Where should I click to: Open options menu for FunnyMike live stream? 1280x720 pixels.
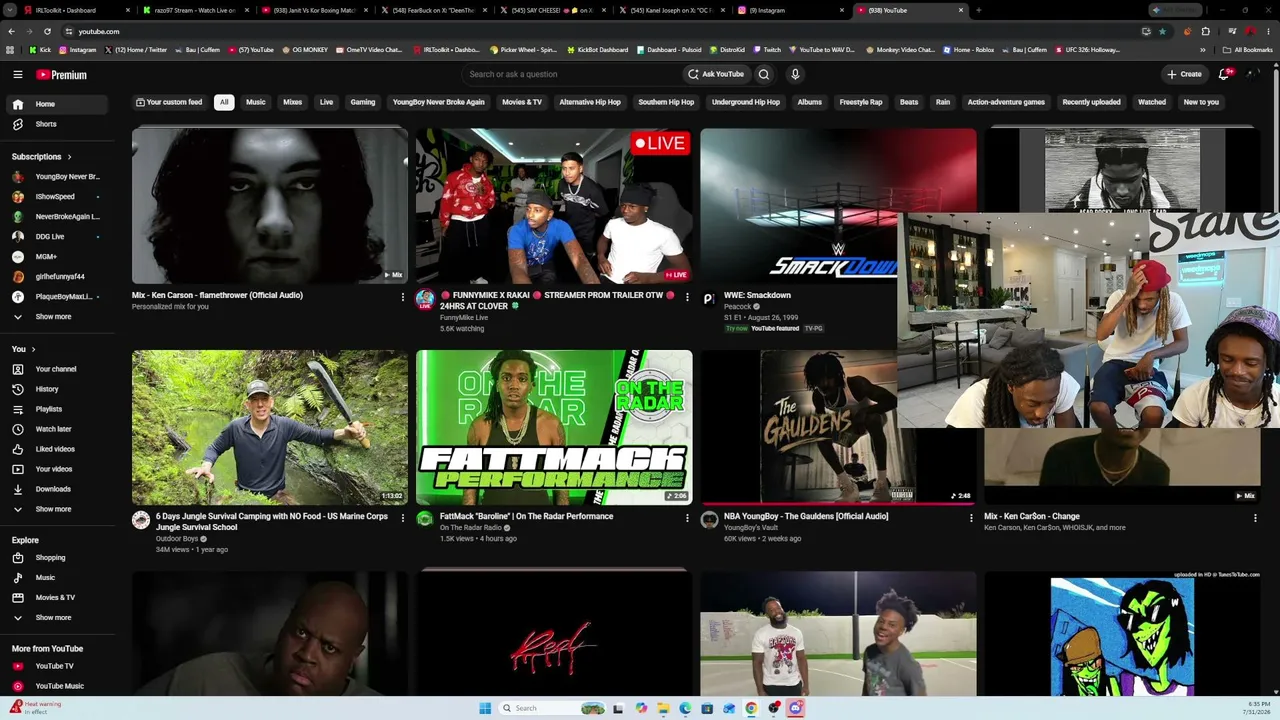pyautogui.click(x=687, y=297)
